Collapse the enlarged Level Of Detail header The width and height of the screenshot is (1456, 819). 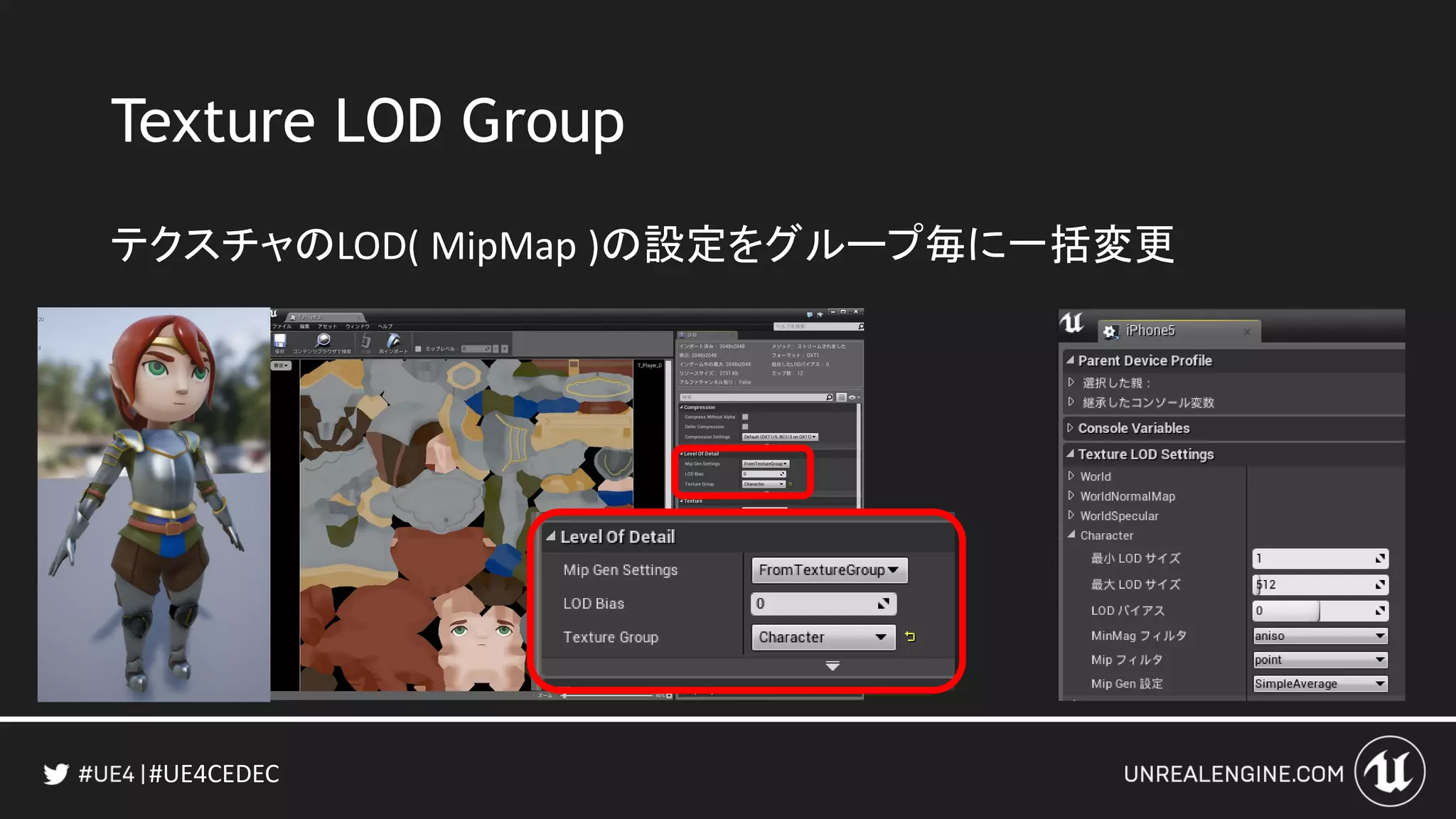[550, 537]
